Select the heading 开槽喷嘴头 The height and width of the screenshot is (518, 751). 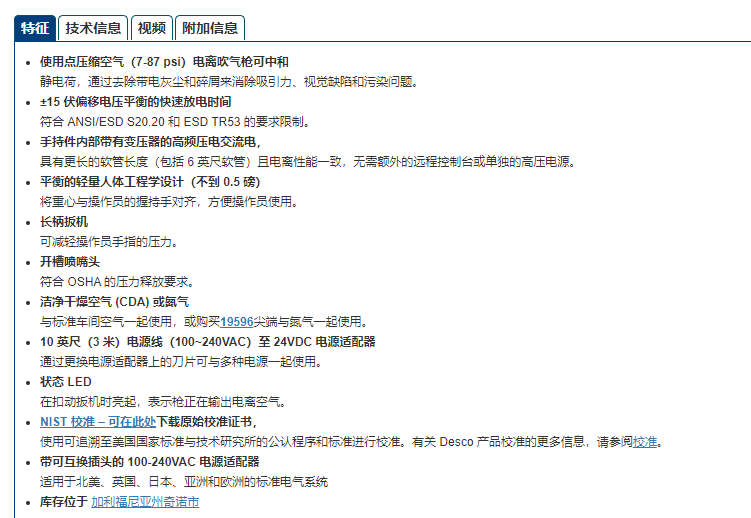pos(70,262)
